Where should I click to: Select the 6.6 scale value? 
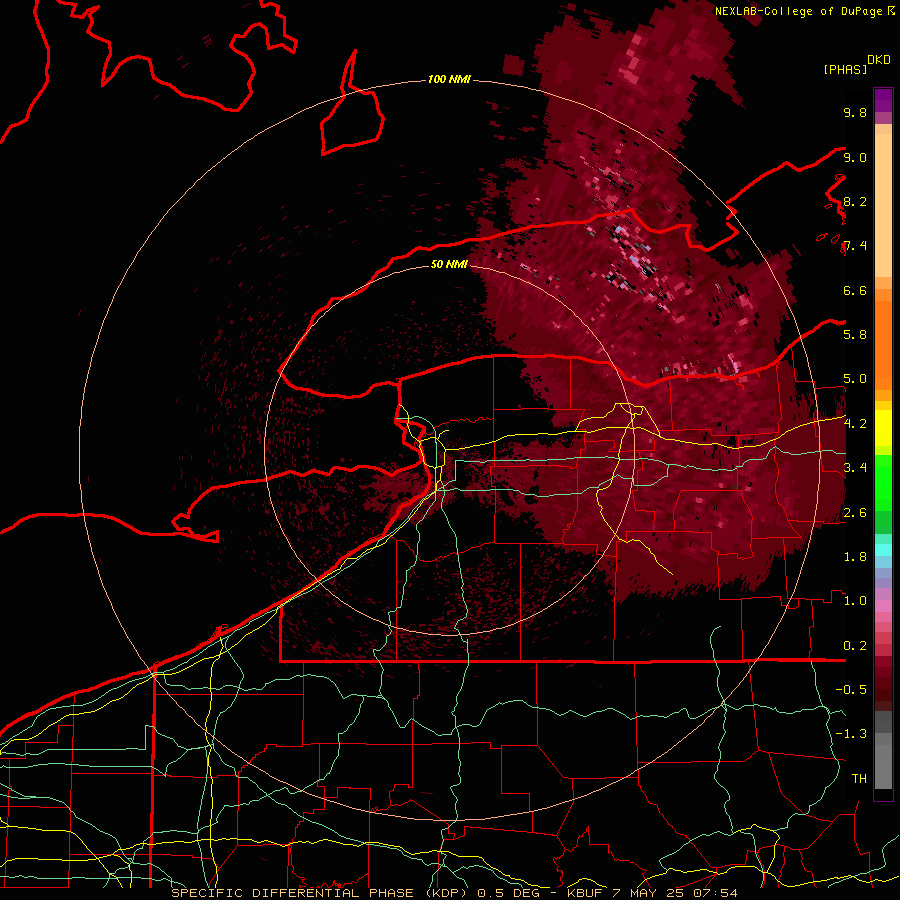click(855, 290)
